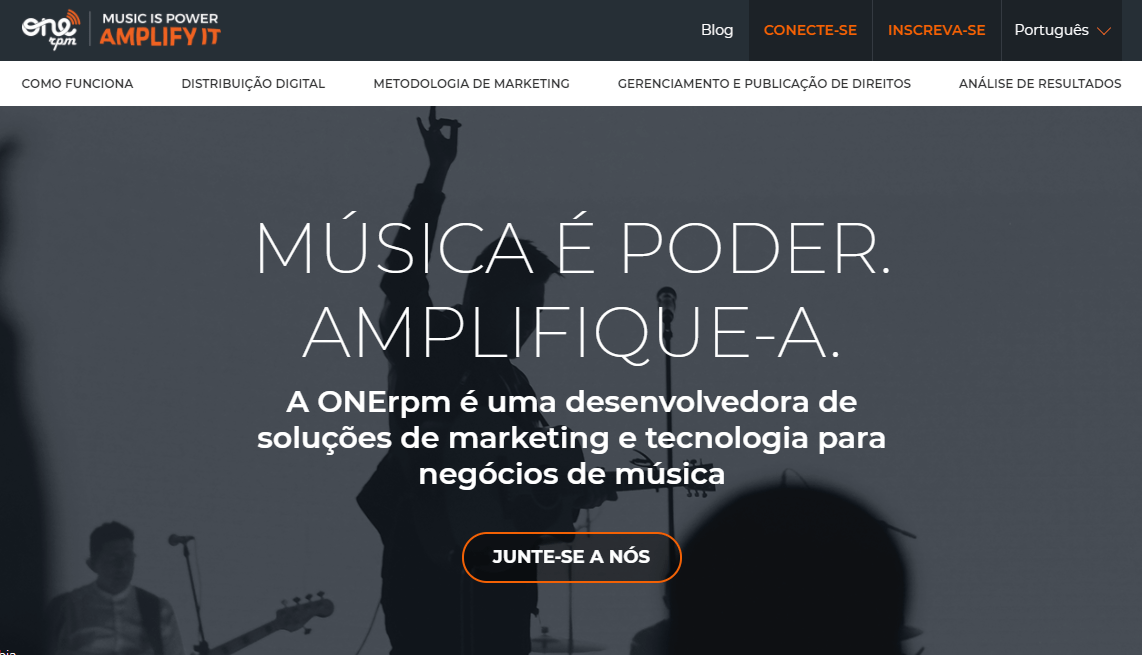
Task: Click the chevron arrow beside Português
Action: coord(1103,31)
